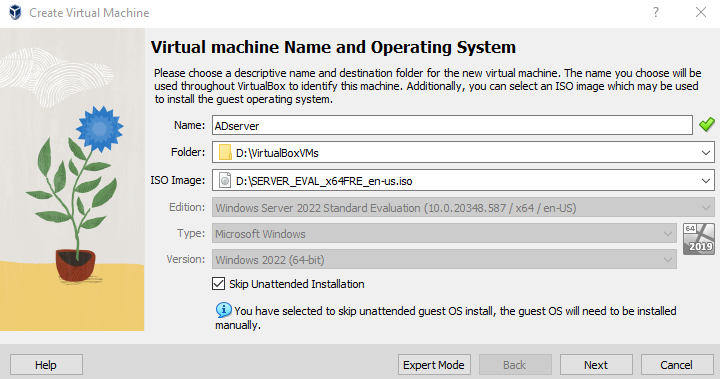
Task: Click the disabled Edition dropdown
Action: 463,208
